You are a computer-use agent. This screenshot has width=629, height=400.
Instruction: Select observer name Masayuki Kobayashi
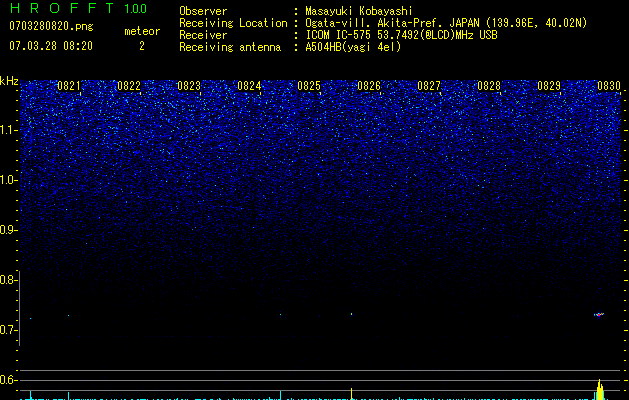click(x=359, y=11)
